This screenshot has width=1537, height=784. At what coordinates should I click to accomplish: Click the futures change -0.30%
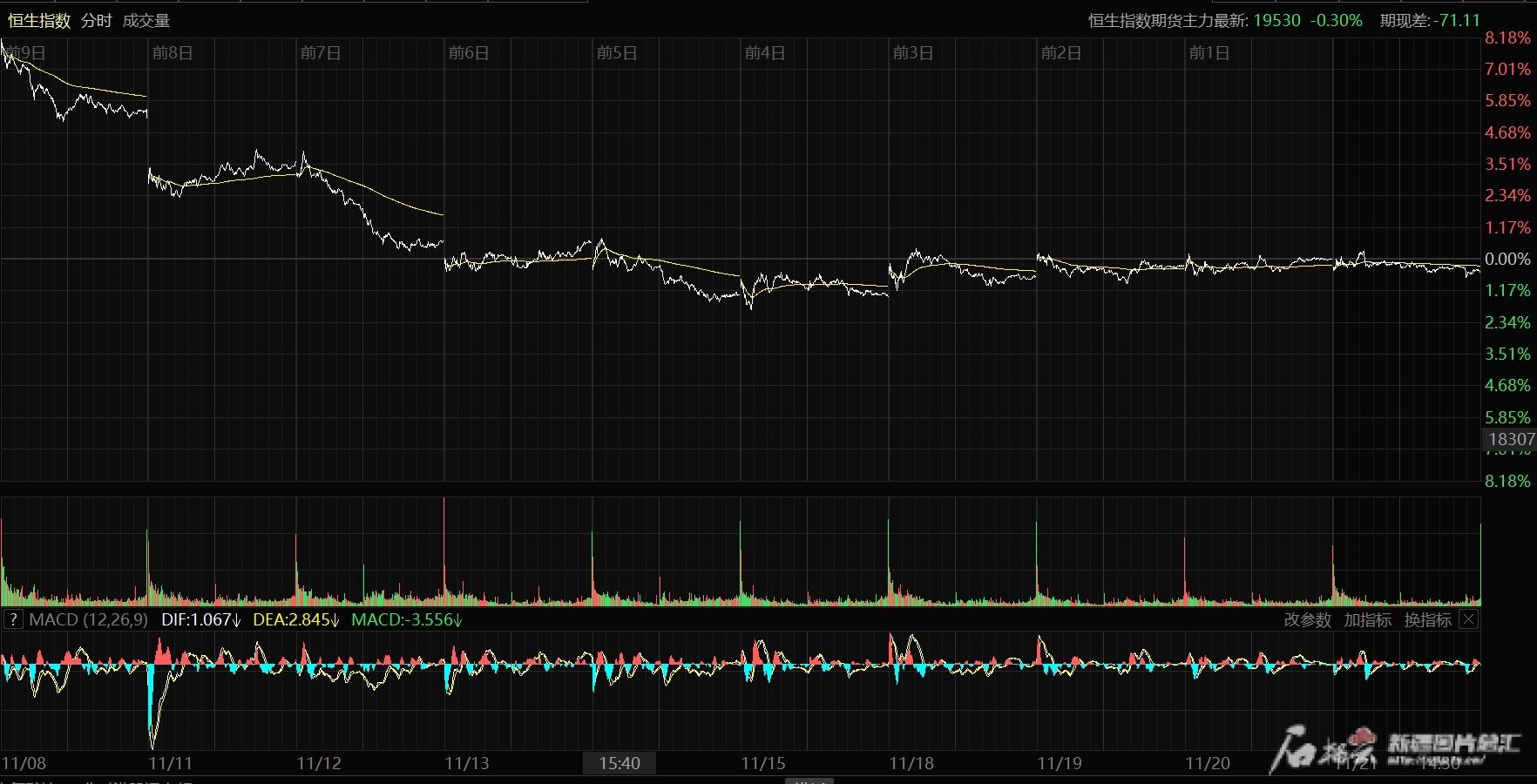coord(1337,20)
